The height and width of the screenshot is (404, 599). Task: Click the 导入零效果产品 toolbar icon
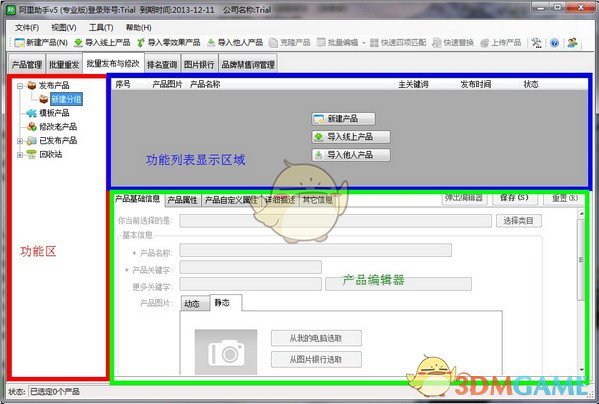[141, 42]
